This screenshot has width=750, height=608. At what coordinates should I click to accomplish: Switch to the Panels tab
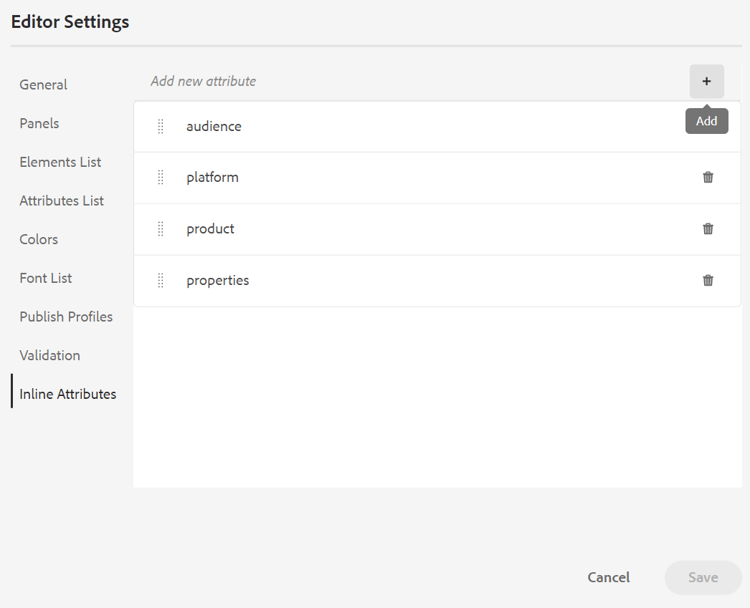40,124
